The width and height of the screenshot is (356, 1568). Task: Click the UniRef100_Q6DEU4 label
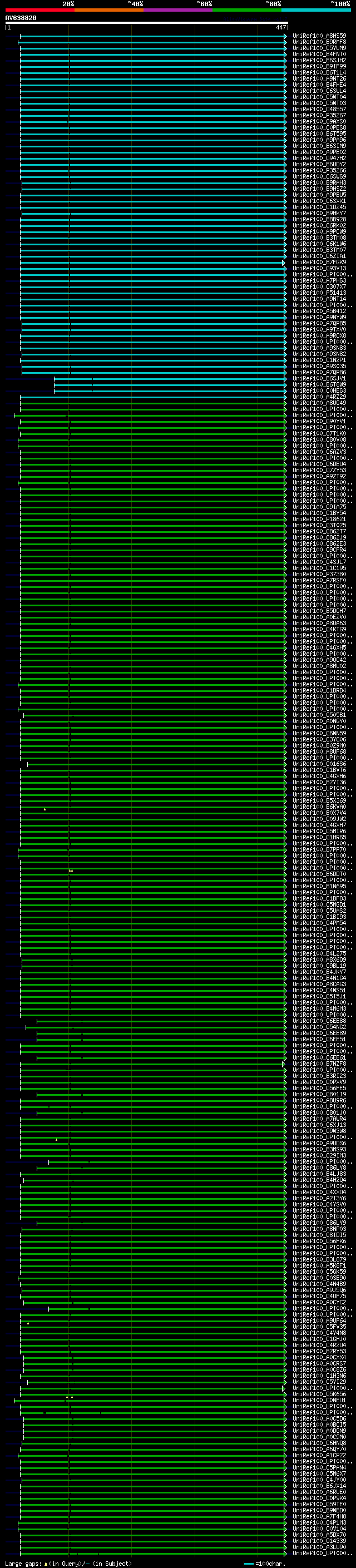click(319, 464)
